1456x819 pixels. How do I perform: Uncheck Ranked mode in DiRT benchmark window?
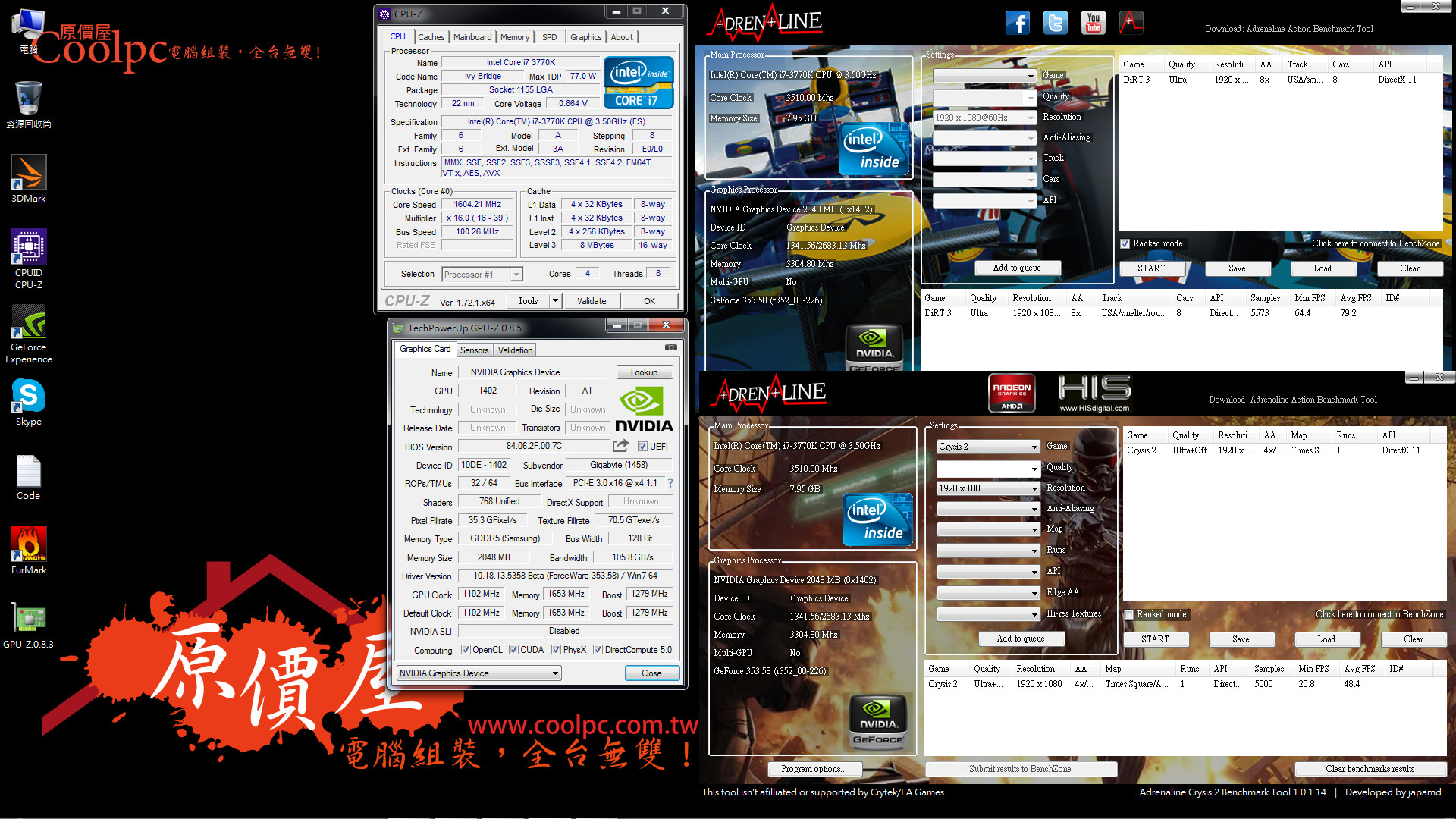click(x=1125, y=243)
